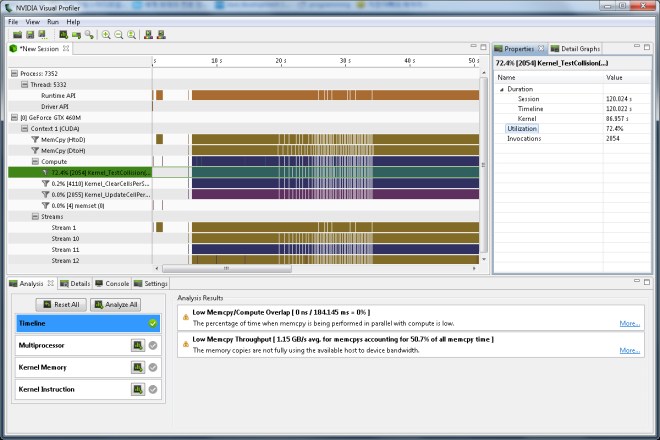Click the grey status check next to Kernel Instruction
This screenshot has height=440, width=660.
coord(153,389)
